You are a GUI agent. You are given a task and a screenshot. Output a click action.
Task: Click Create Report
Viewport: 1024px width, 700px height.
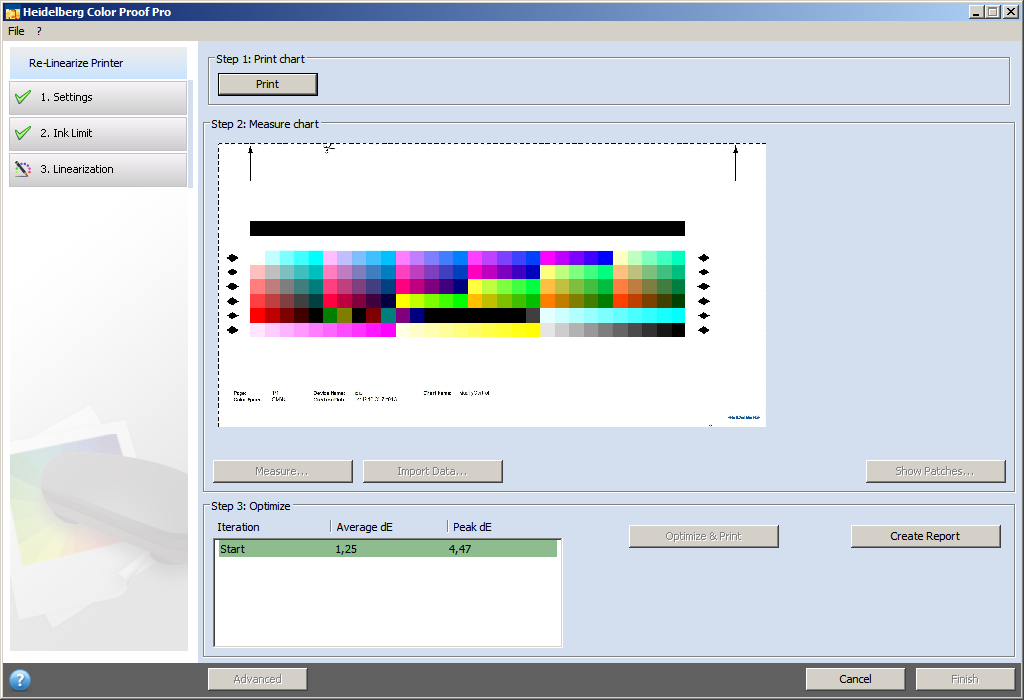coord(925,536)
